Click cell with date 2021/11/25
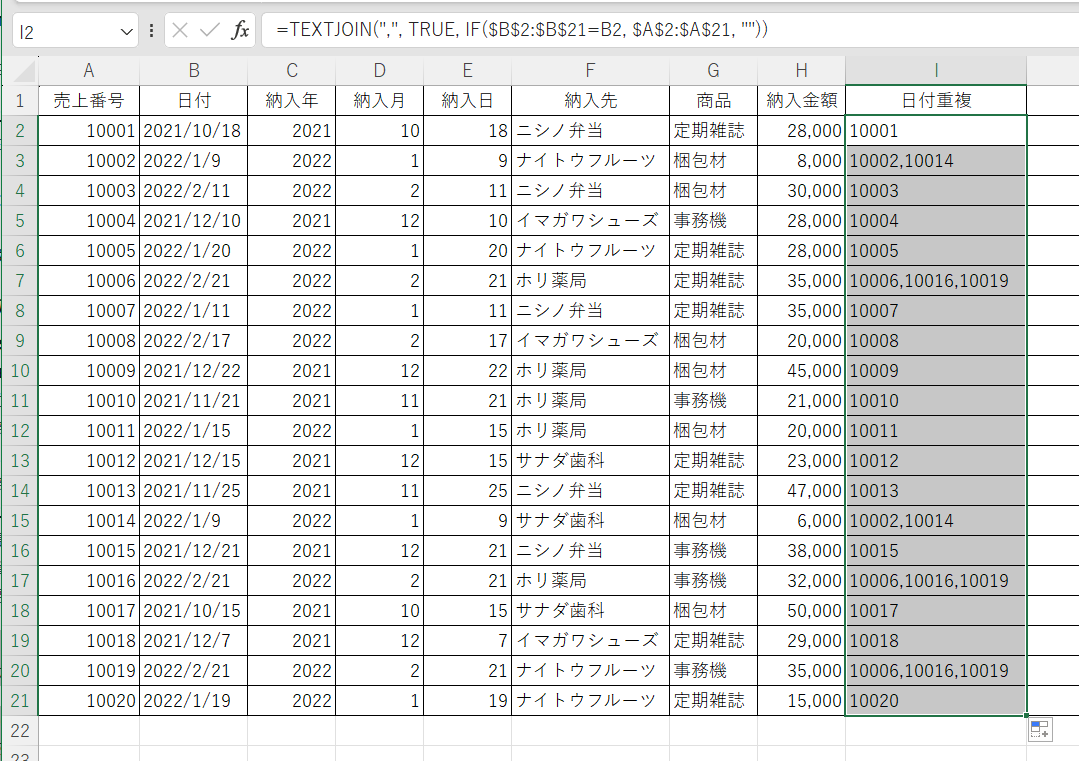This screenshot has height=761, width=1079. click(x=193, y=491)
